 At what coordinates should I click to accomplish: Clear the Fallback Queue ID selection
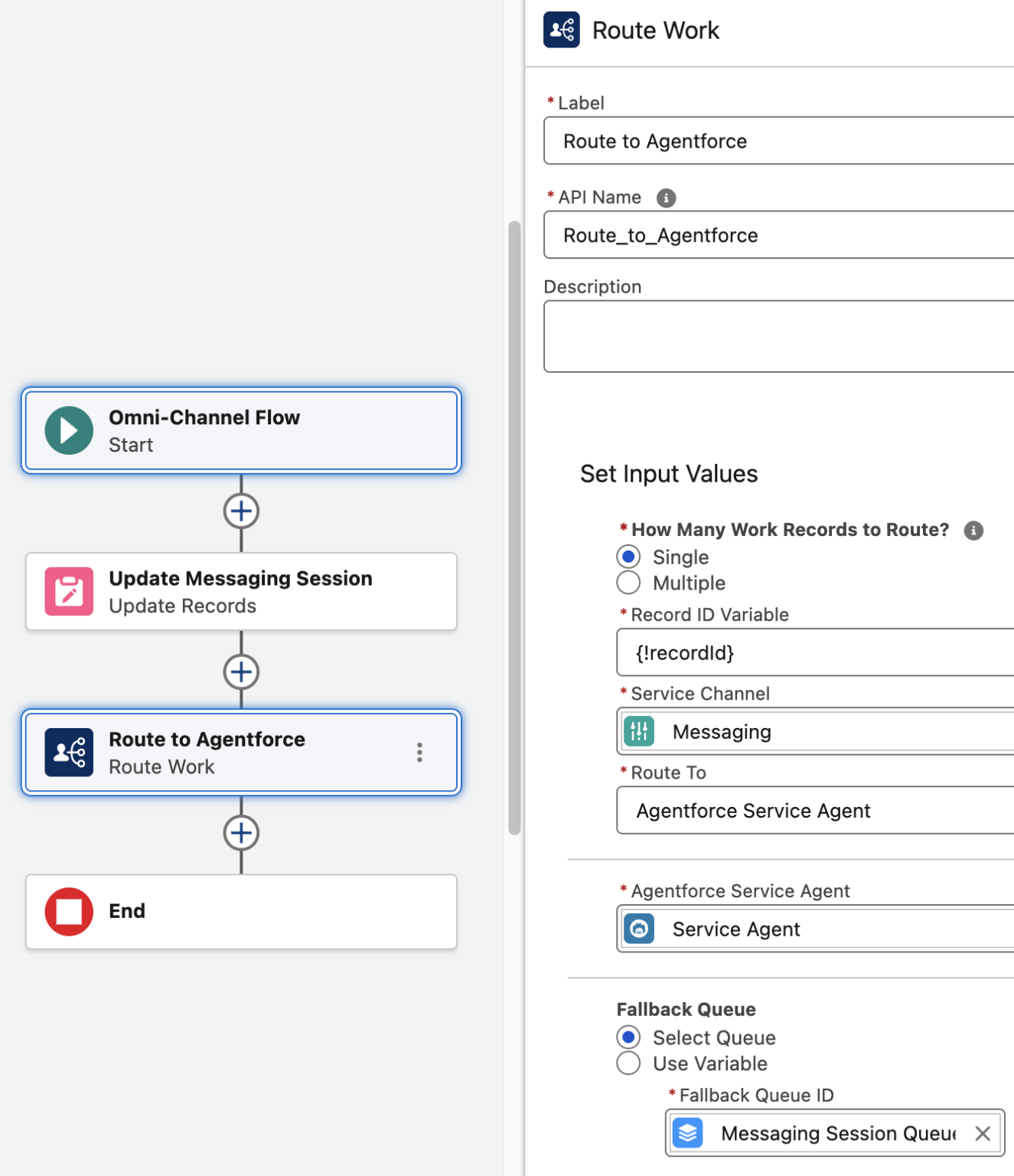tap(983, 1133)
